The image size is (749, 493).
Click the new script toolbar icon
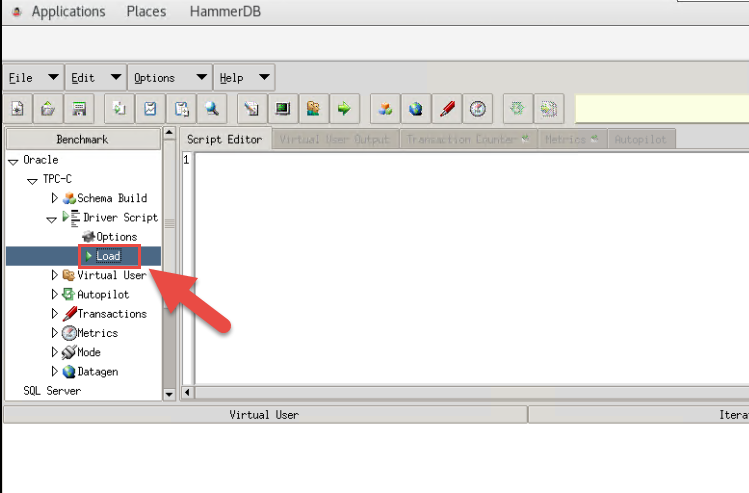[x=18, y=109]
